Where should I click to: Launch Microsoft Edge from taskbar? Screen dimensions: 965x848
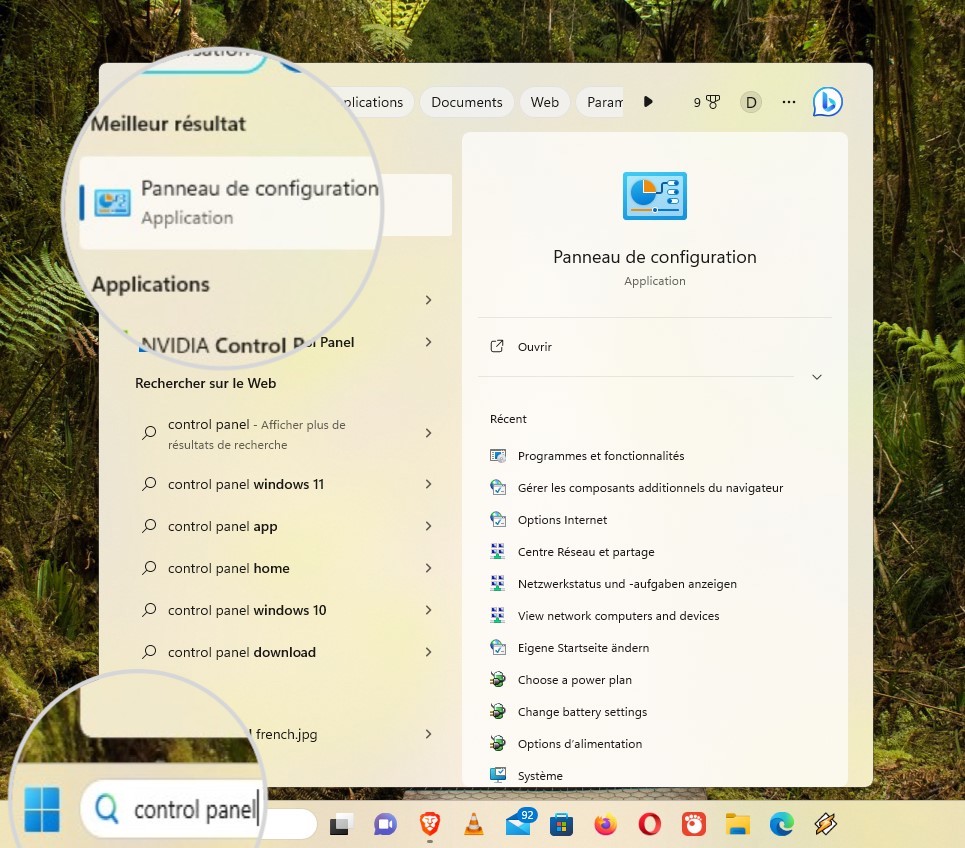coord(782,824)
